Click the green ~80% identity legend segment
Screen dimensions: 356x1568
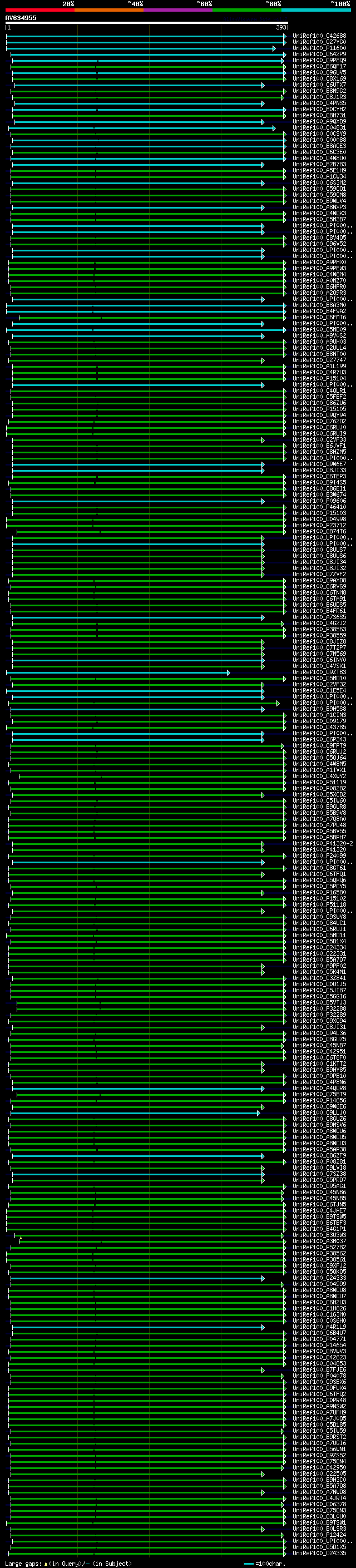[x=247, y=10]
